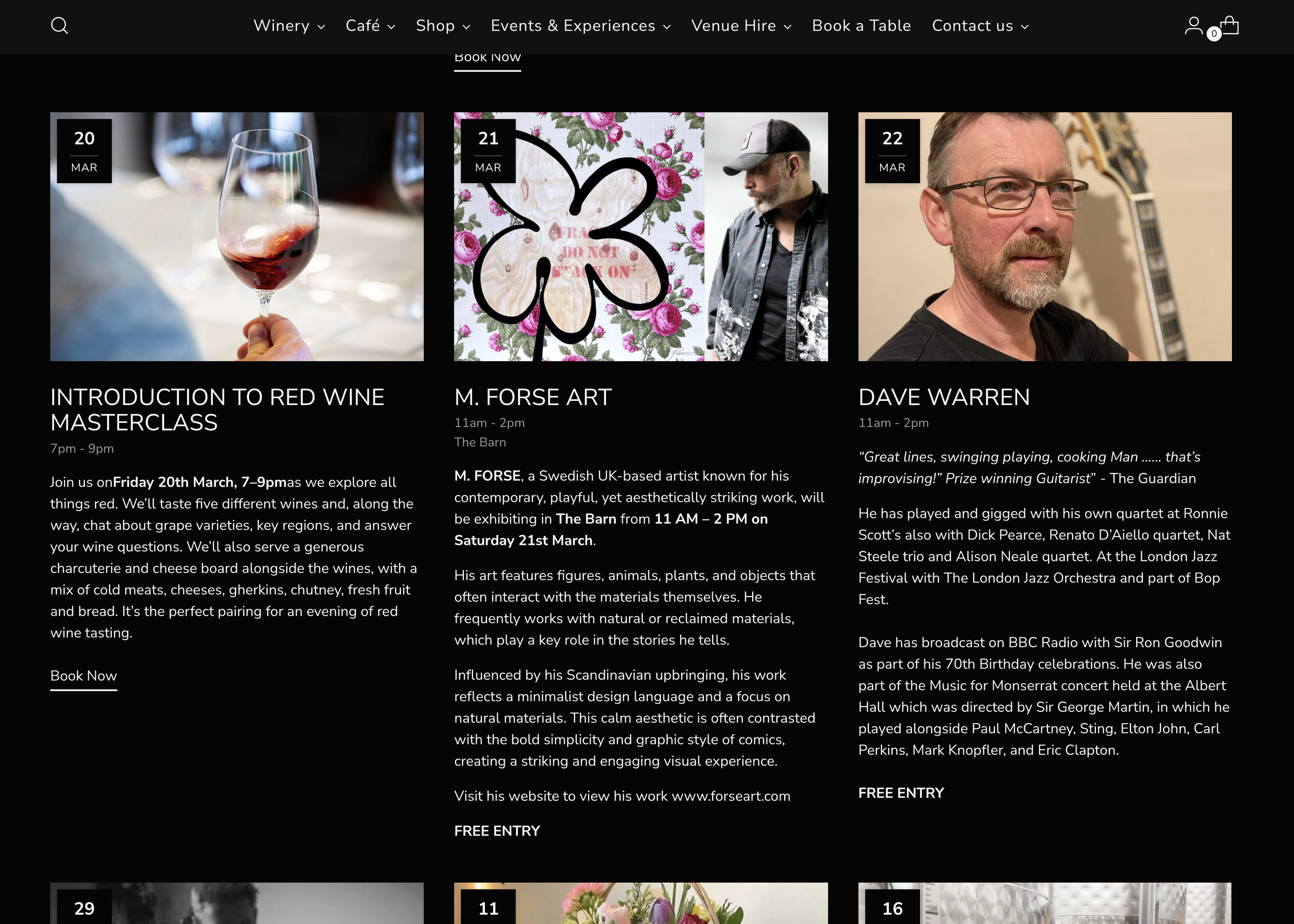Click the 22 MAR date badge
Screen dimensions: 1294x924
(x=892, y=152)
